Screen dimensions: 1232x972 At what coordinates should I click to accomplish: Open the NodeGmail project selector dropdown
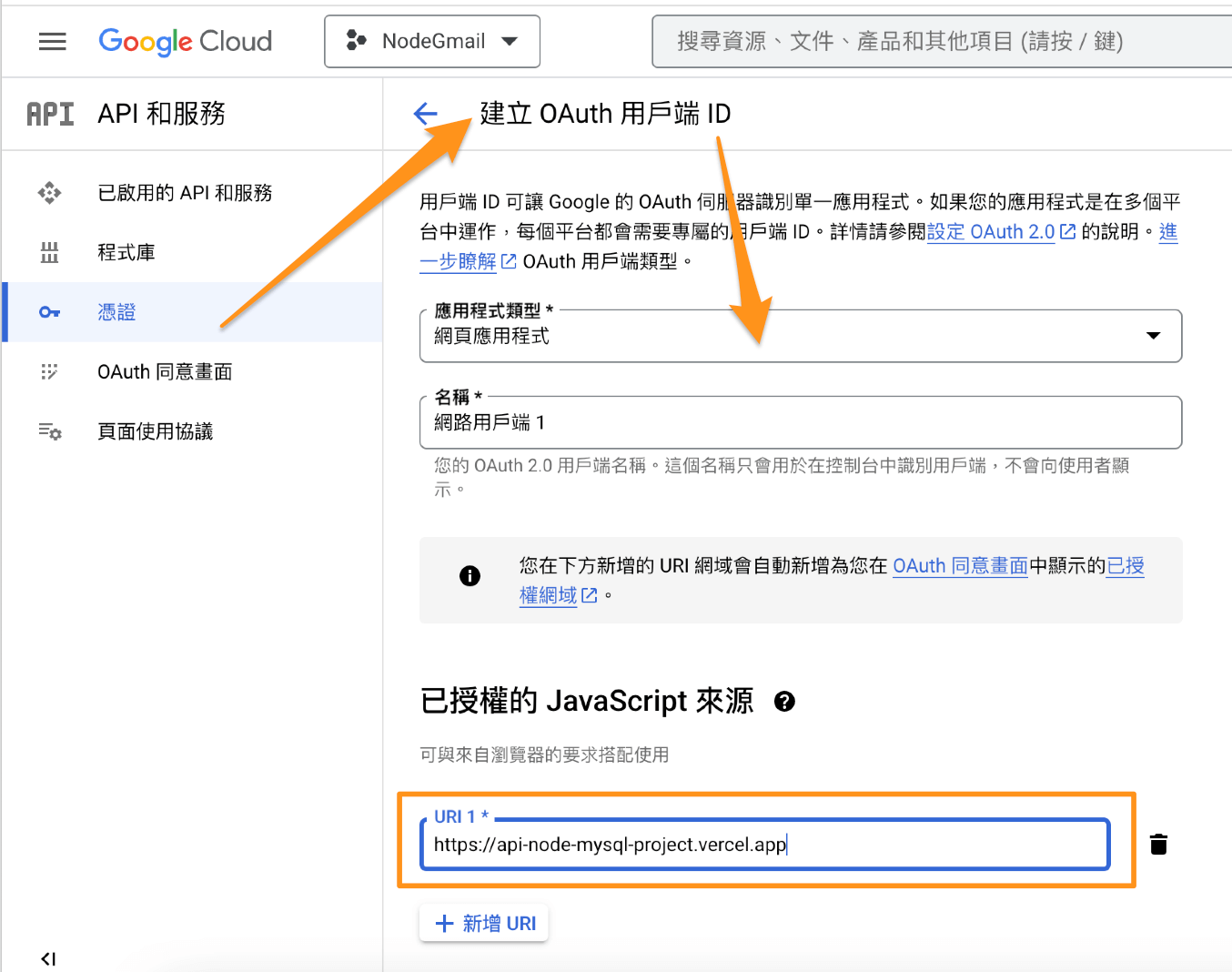[432, 42]
